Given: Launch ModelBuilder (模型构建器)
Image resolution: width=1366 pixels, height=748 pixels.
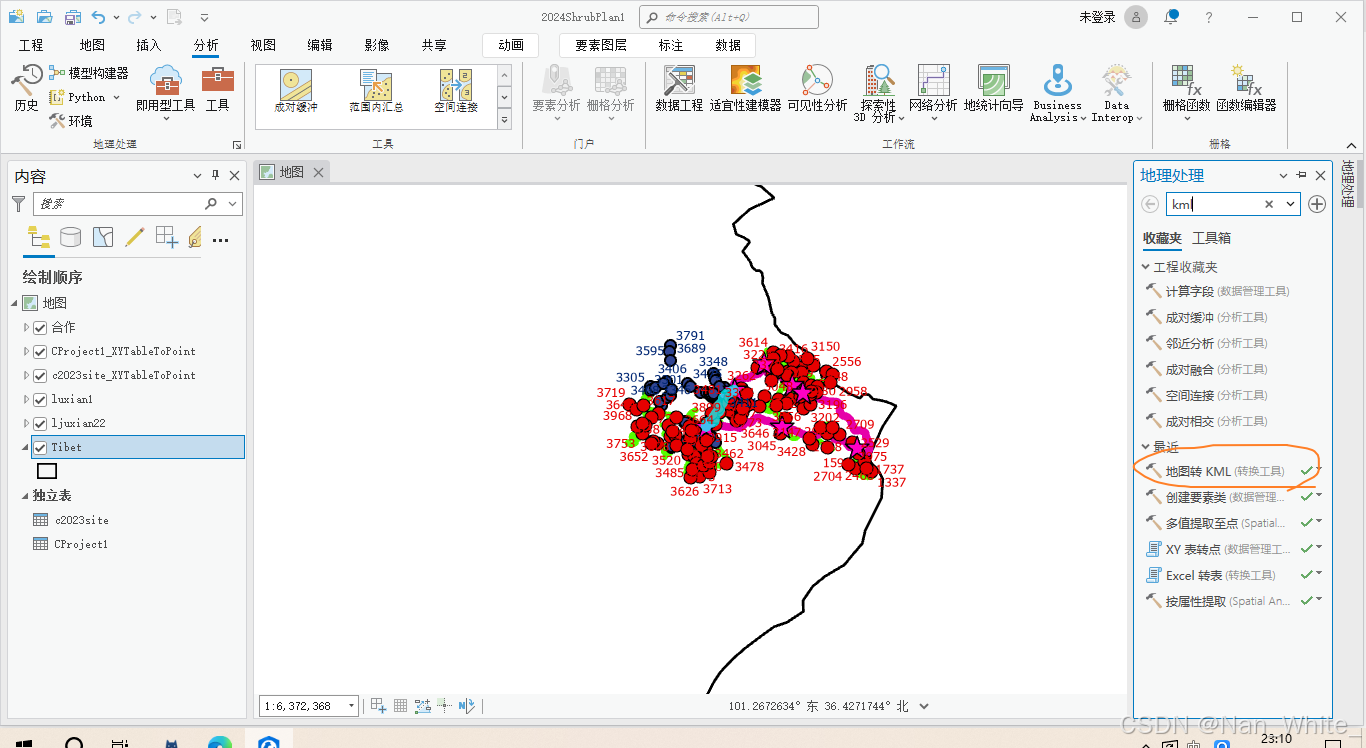Looking at the screenshot, I should pyautogui.click(x=88, y=73).
